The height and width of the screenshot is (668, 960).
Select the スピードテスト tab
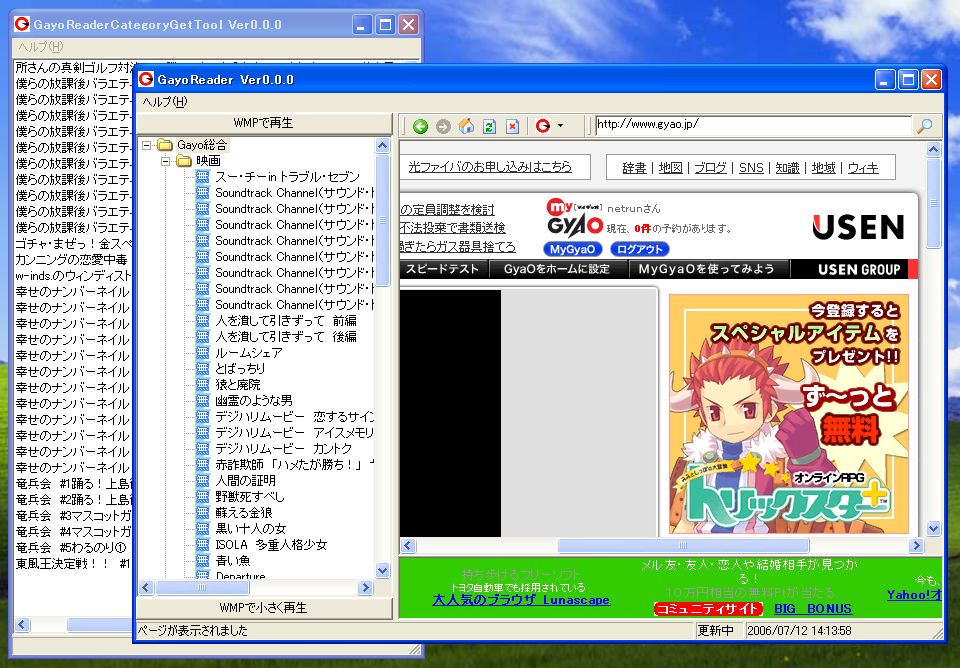click(x=443, y=269)
